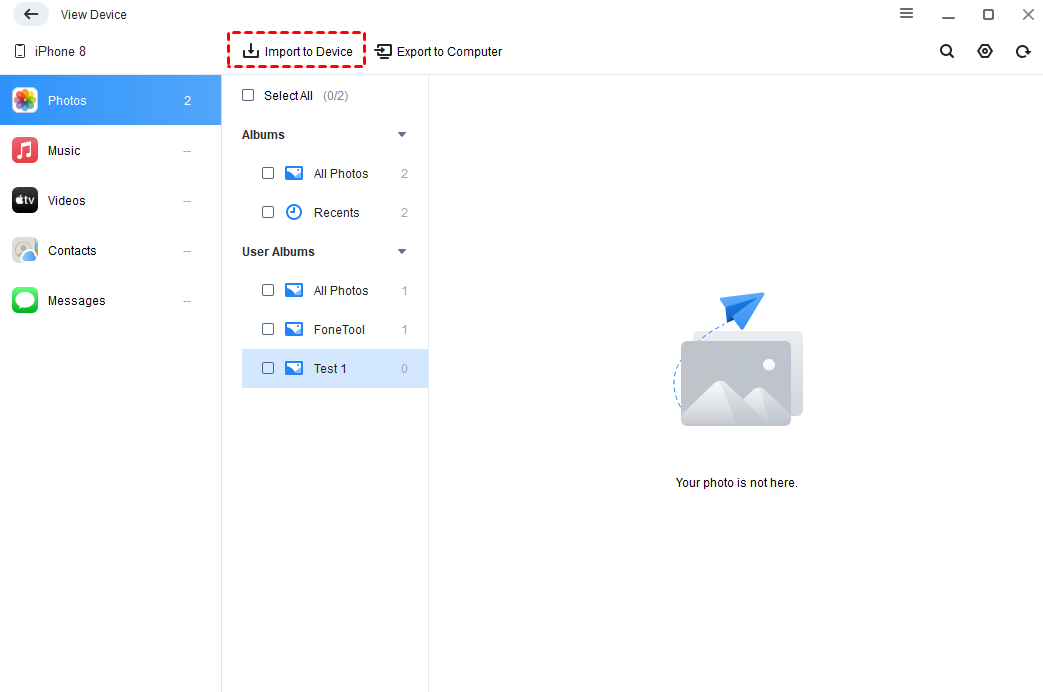Screen dimensions: 1043x692
Task: Check the Select All checkbox
Action: pos(248,96)
